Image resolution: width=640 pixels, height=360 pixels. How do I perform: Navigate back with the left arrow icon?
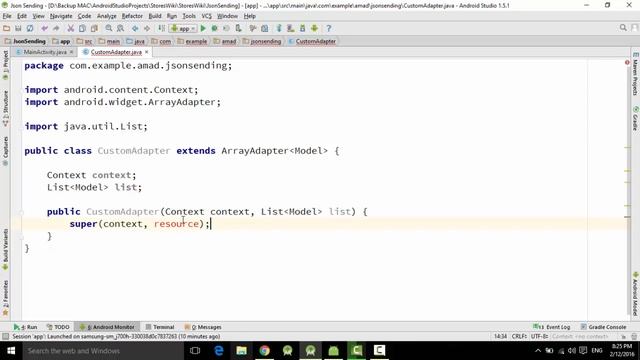(x=135, y=28)
